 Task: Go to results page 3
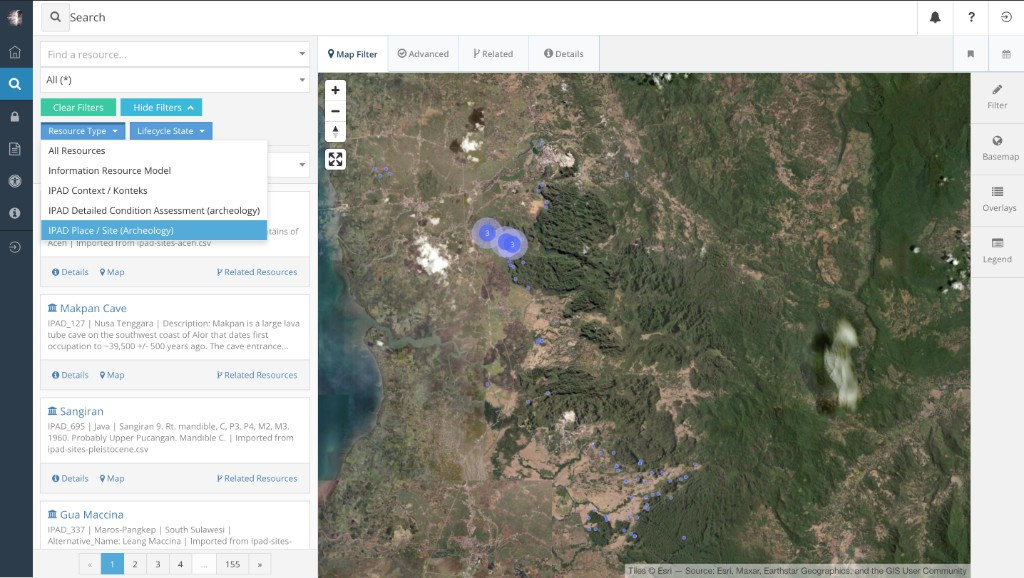(x=157, y=564)
